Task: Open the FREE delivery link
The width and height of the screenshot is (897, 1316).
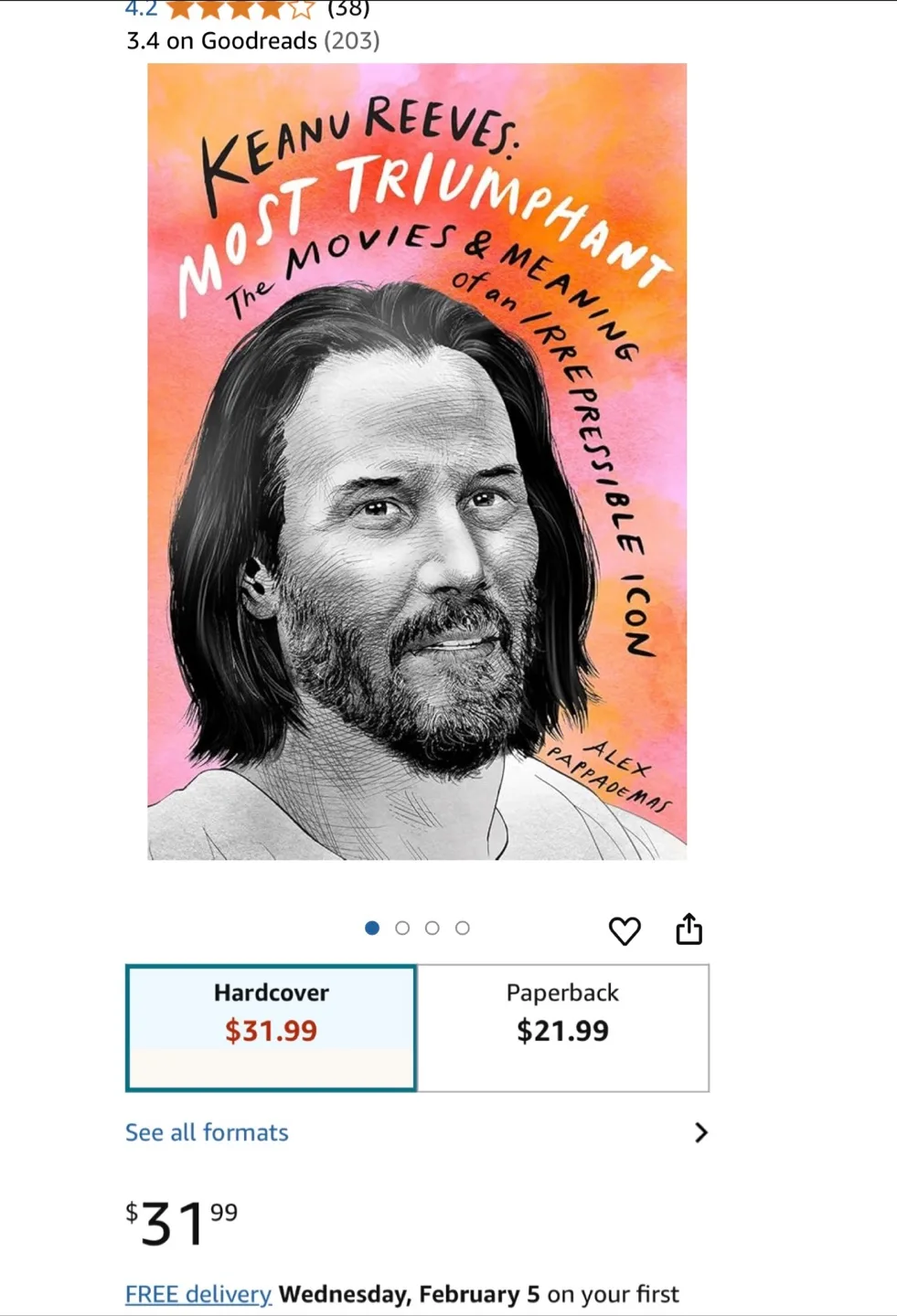Action: click(x=197, y=1293)
